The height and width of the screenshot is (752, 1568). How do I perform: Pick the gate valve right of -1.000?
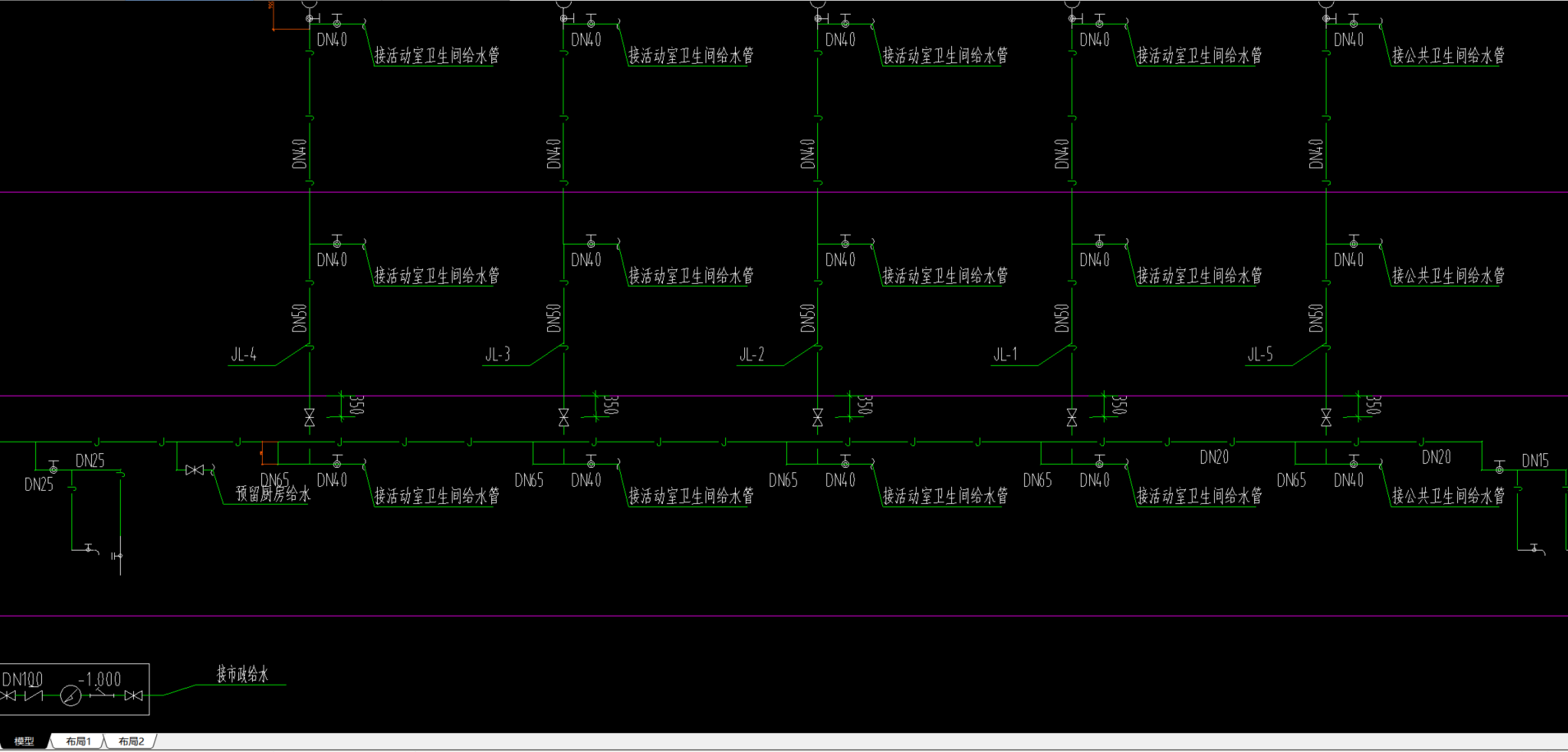133,695
